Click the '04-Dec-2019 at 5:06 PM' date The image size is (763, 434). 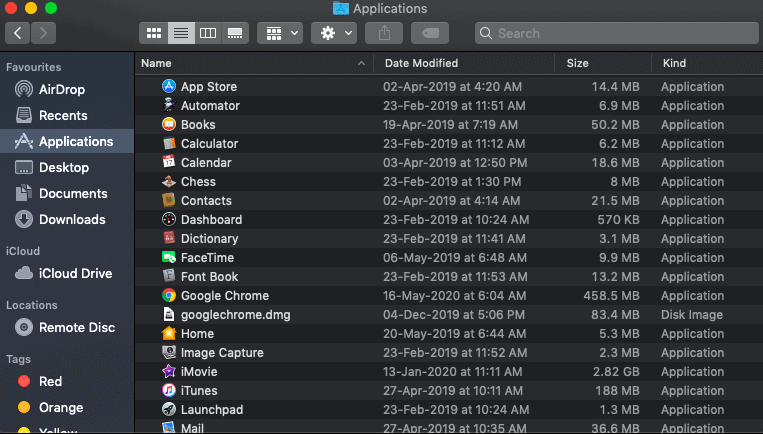click(454, 315)
